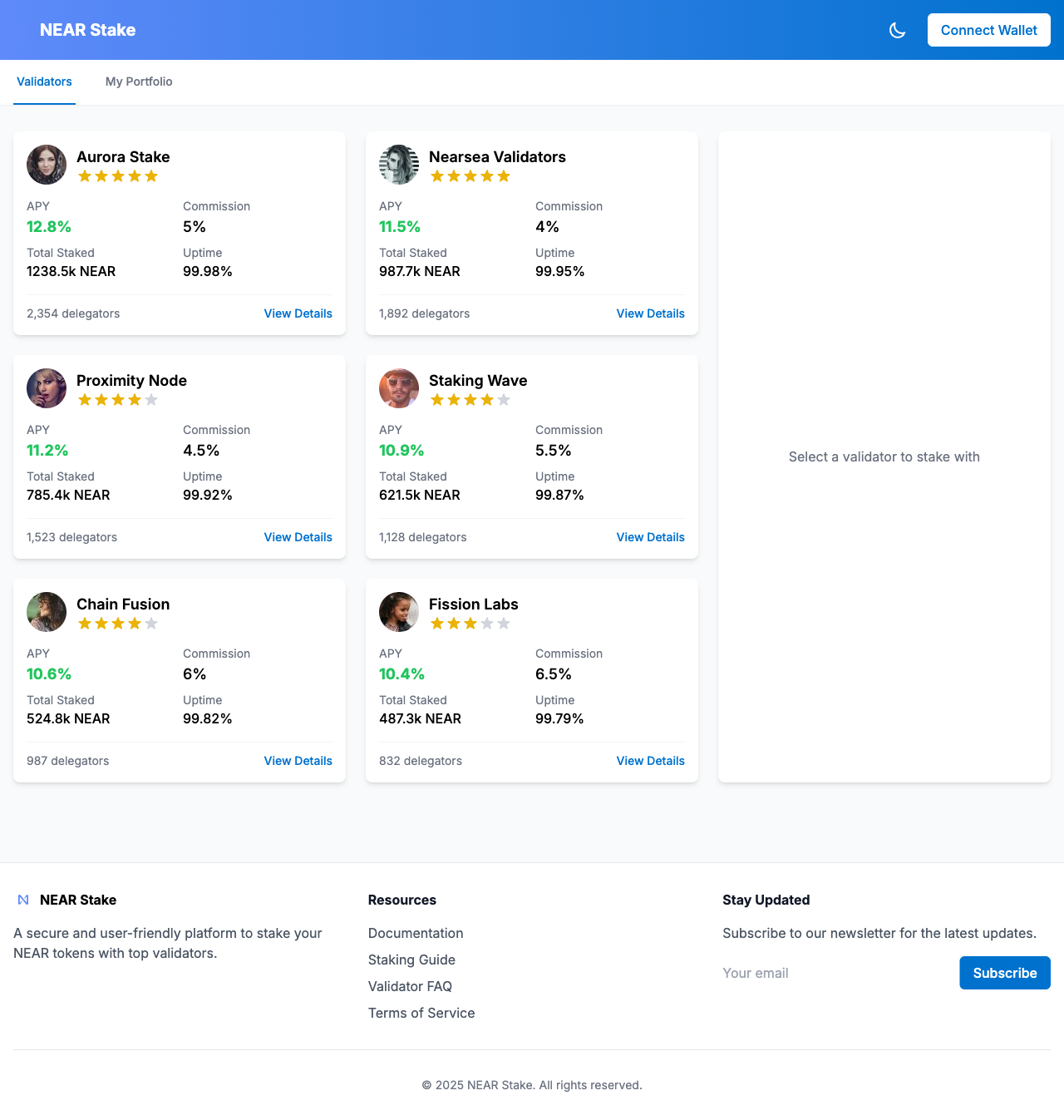The height and width of the screenshot is (1120, 1064).
Task: Click Aurora Stake's avatar image
Action: point(47,165)
